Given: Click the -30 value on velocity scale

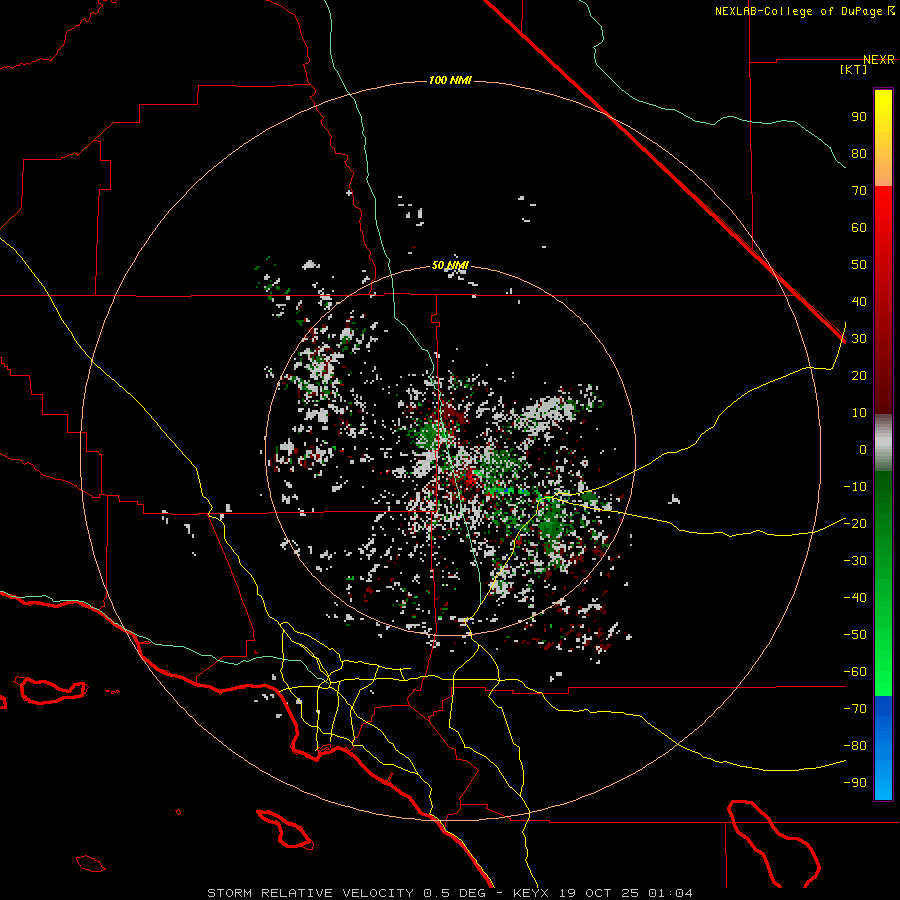Looking at the screenshot, I should point(855,561).
